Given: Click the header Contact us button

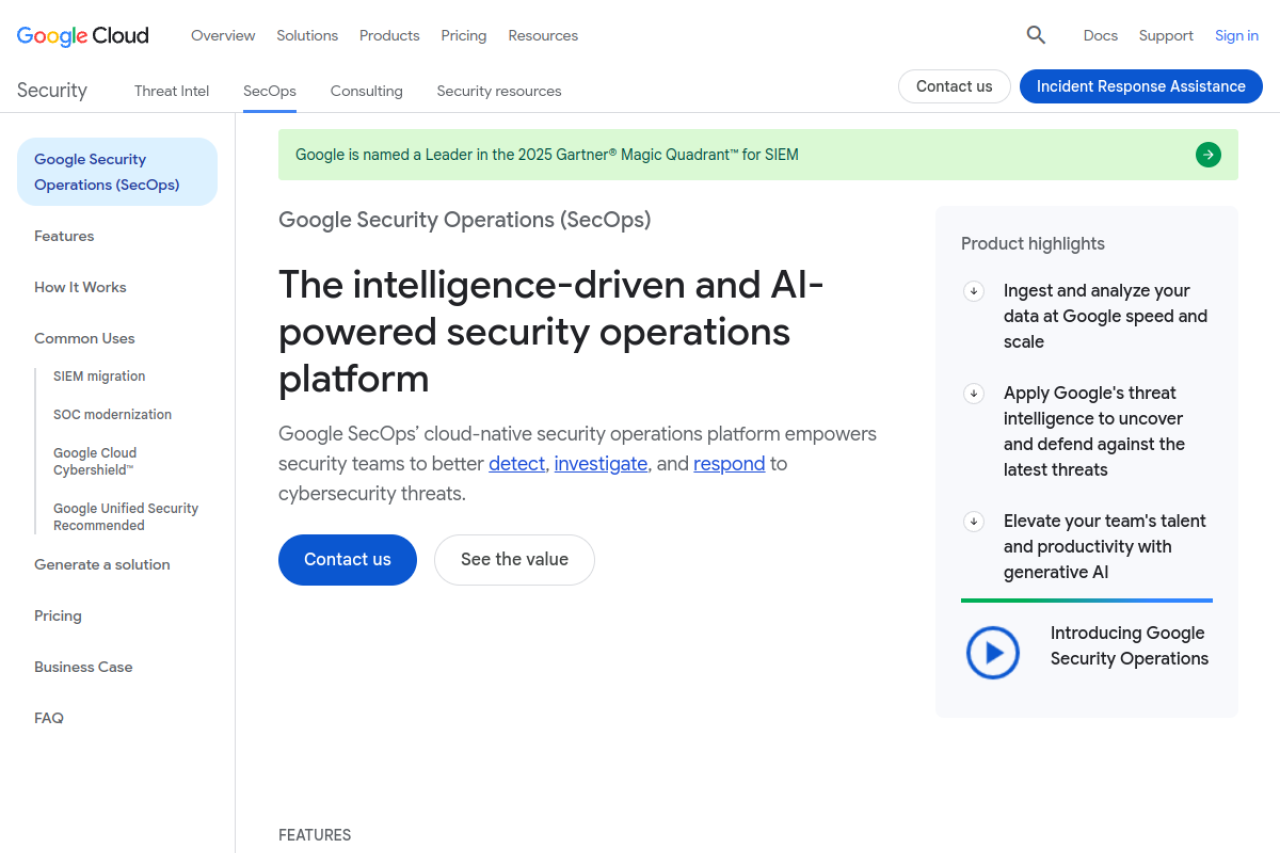Looking at the screenshot, I should click(954, 86).
